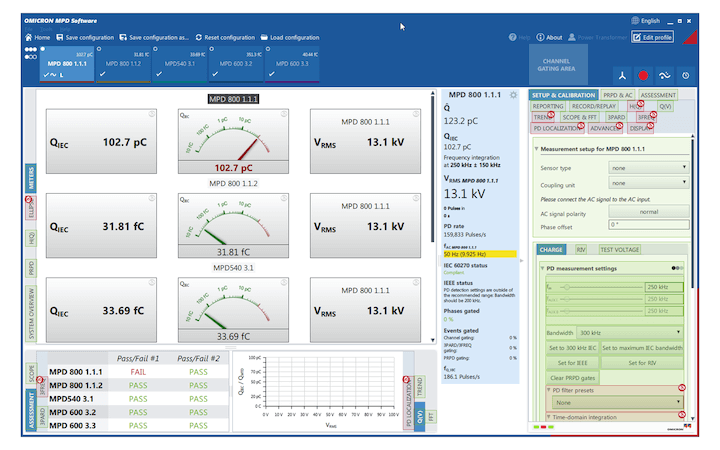Click the sine wave icon
720x450 pixels.
[664, 75]
